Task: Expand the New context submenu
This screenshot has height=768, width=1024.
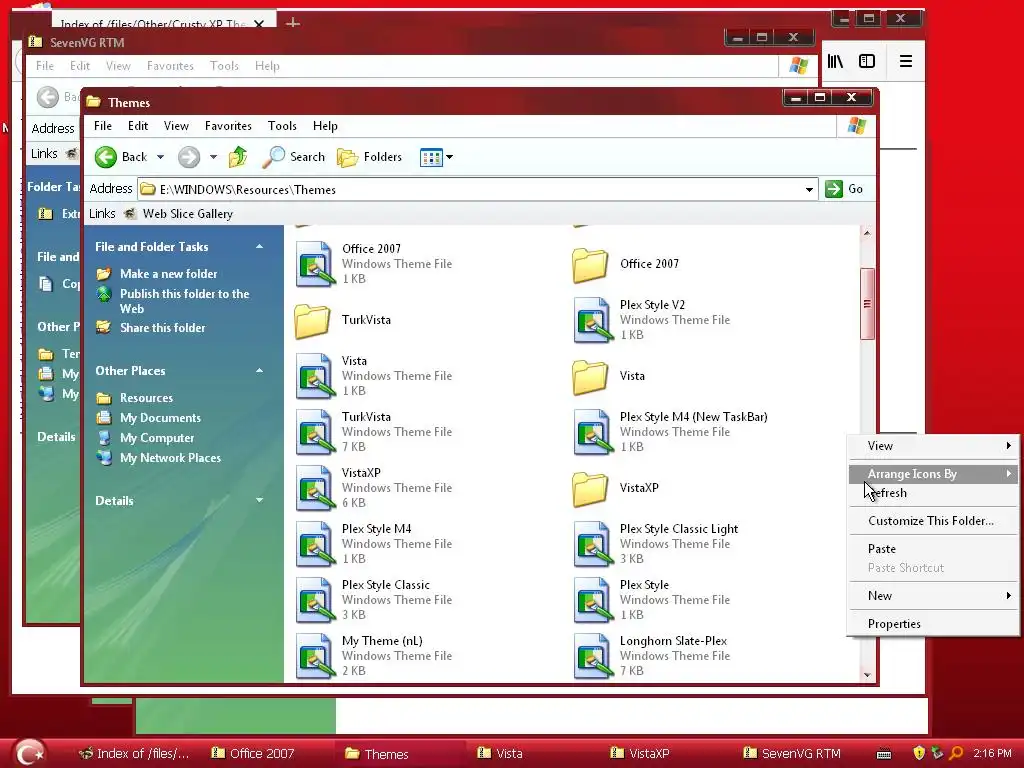Action: click(1008, 596)
